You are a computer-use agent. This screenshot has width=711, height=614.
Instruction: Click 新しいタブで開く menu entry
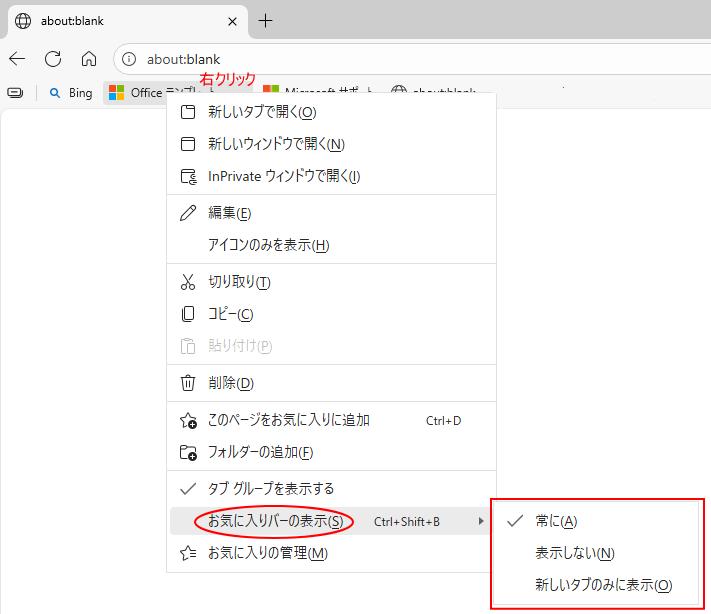(261, 112)
